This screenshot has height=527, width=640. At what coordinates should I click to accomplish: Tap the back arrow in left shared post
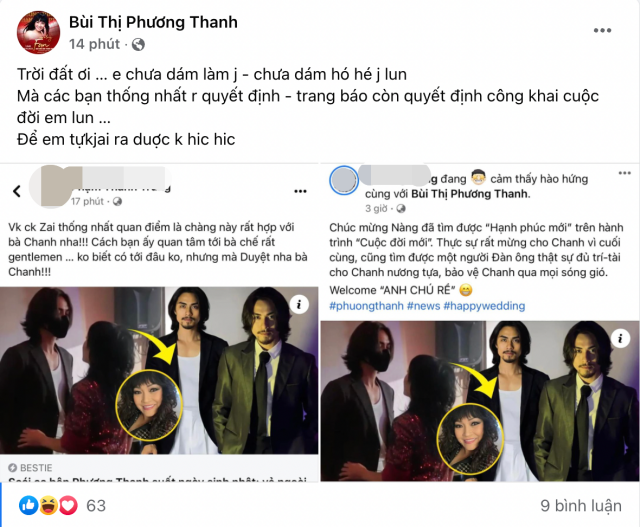(x=17, y=191)
